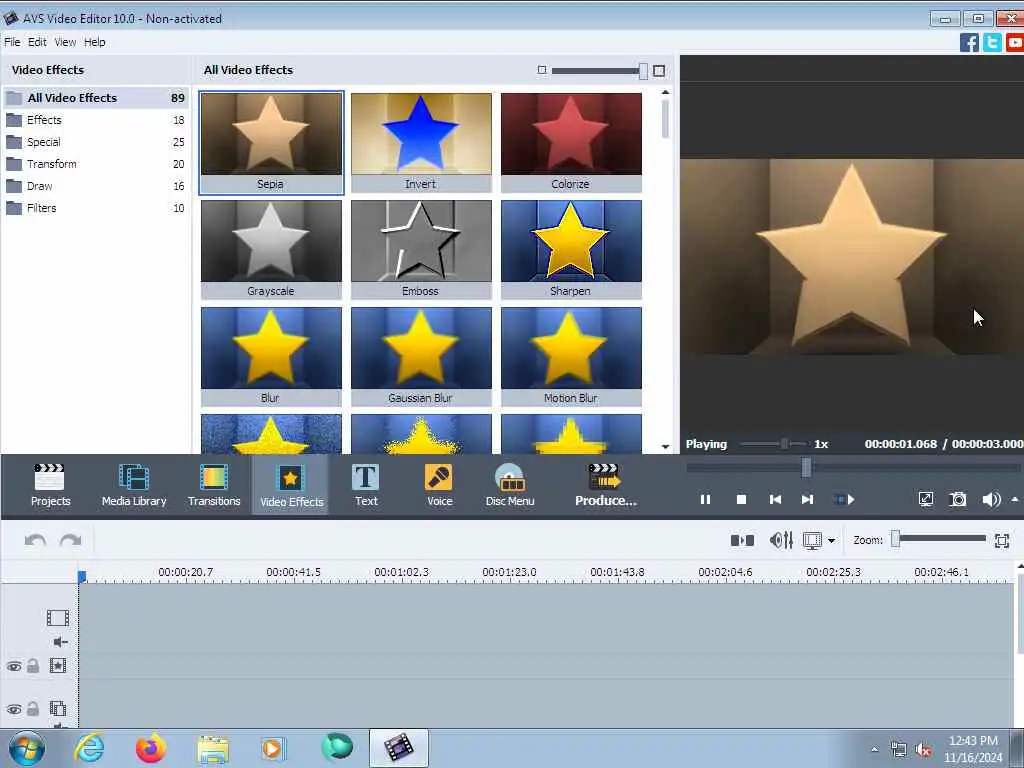
Task: Click the video overlay track icon
Action: pyautogui.click(x=57, y=709)
